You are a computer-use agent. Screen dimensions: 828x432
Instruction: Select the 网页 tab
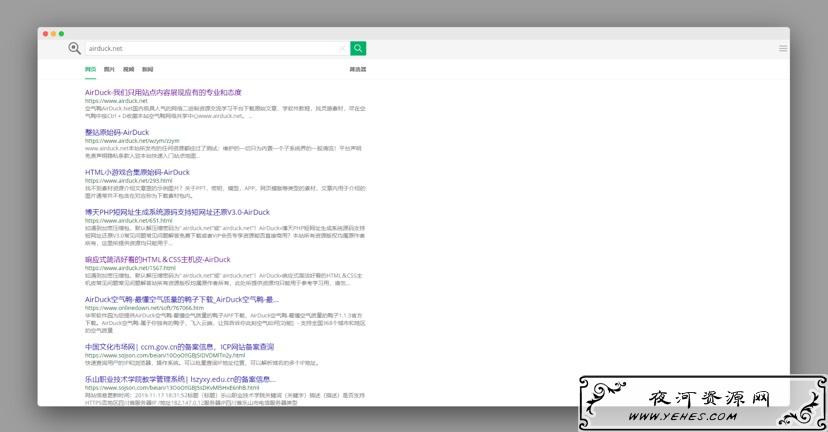[x=90, y=69]
